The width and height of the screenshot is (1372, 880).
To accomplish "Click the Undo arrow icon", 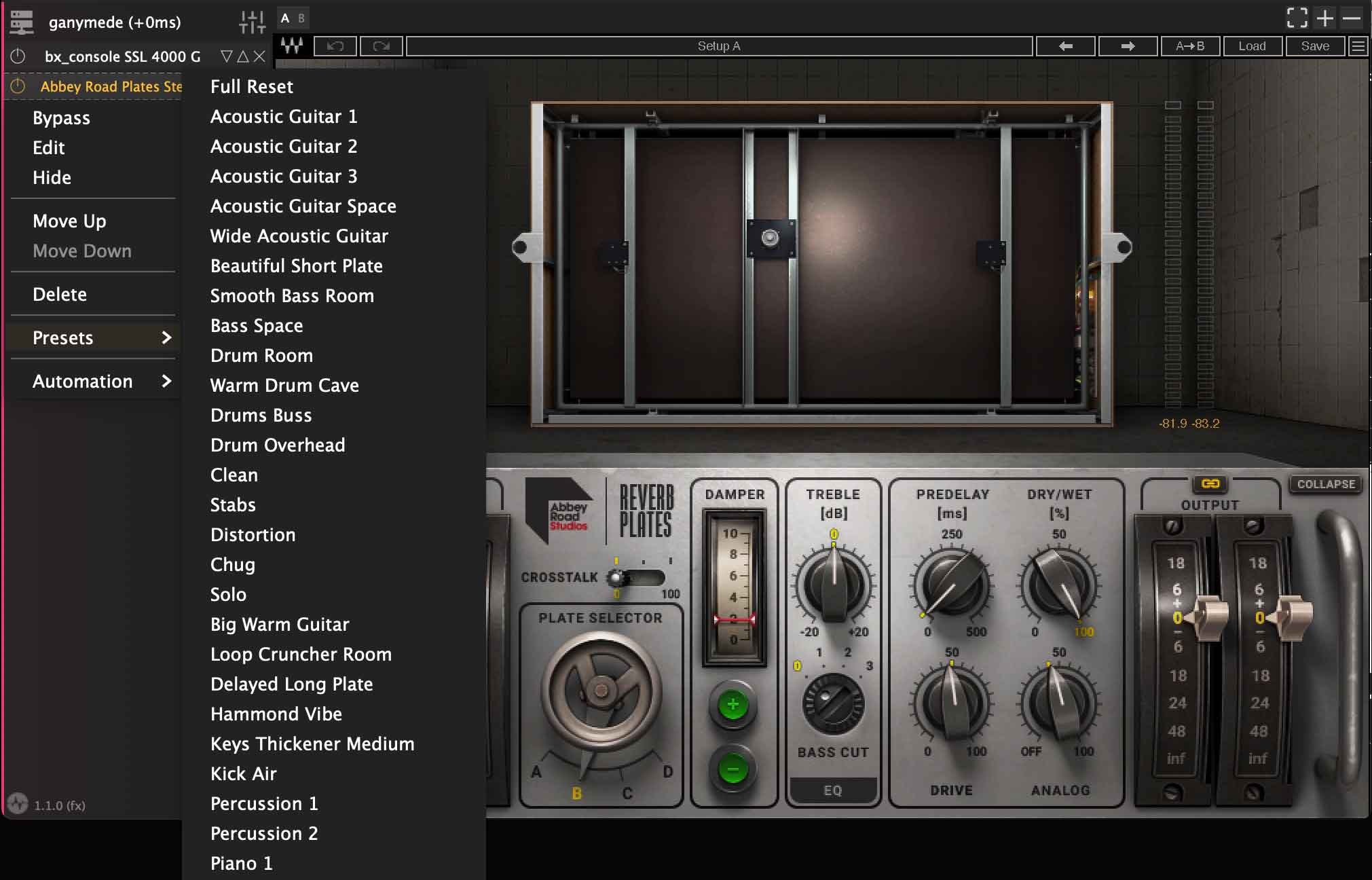I will 336,46.
